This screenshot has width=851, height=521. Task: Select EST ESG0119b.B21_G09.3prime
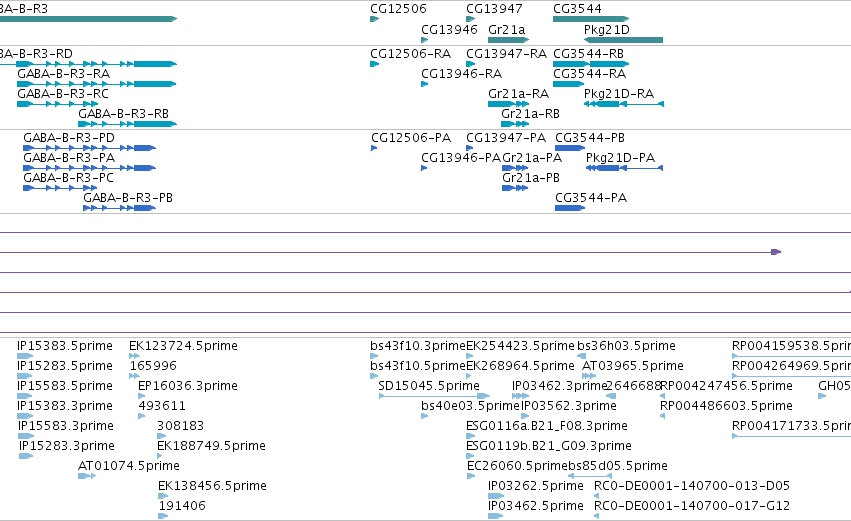coord(549,446)
